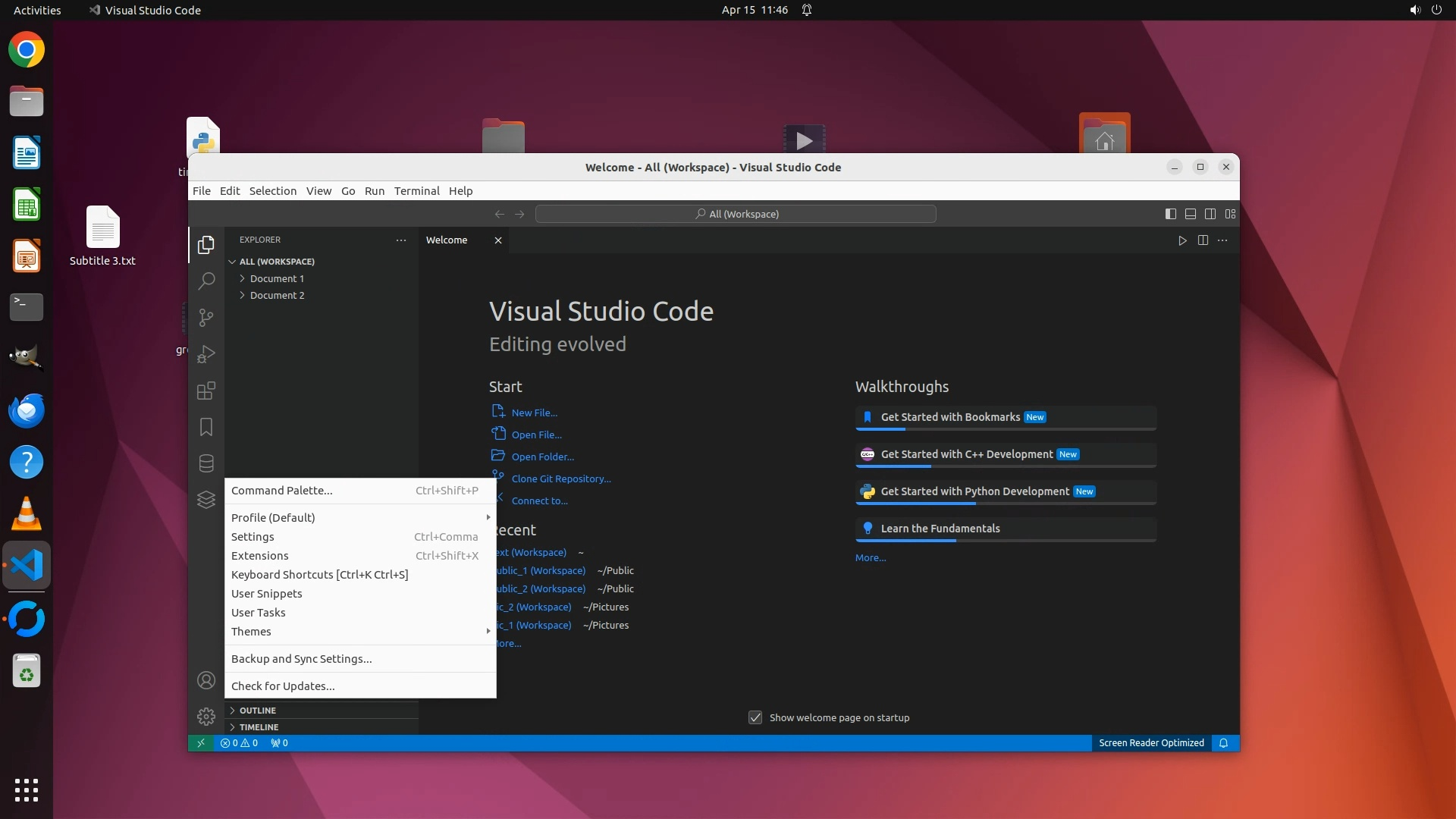Screen dimensions: 1456x819
Task: Expand the TIMELINE section
Action: click(x=259, y=727)
